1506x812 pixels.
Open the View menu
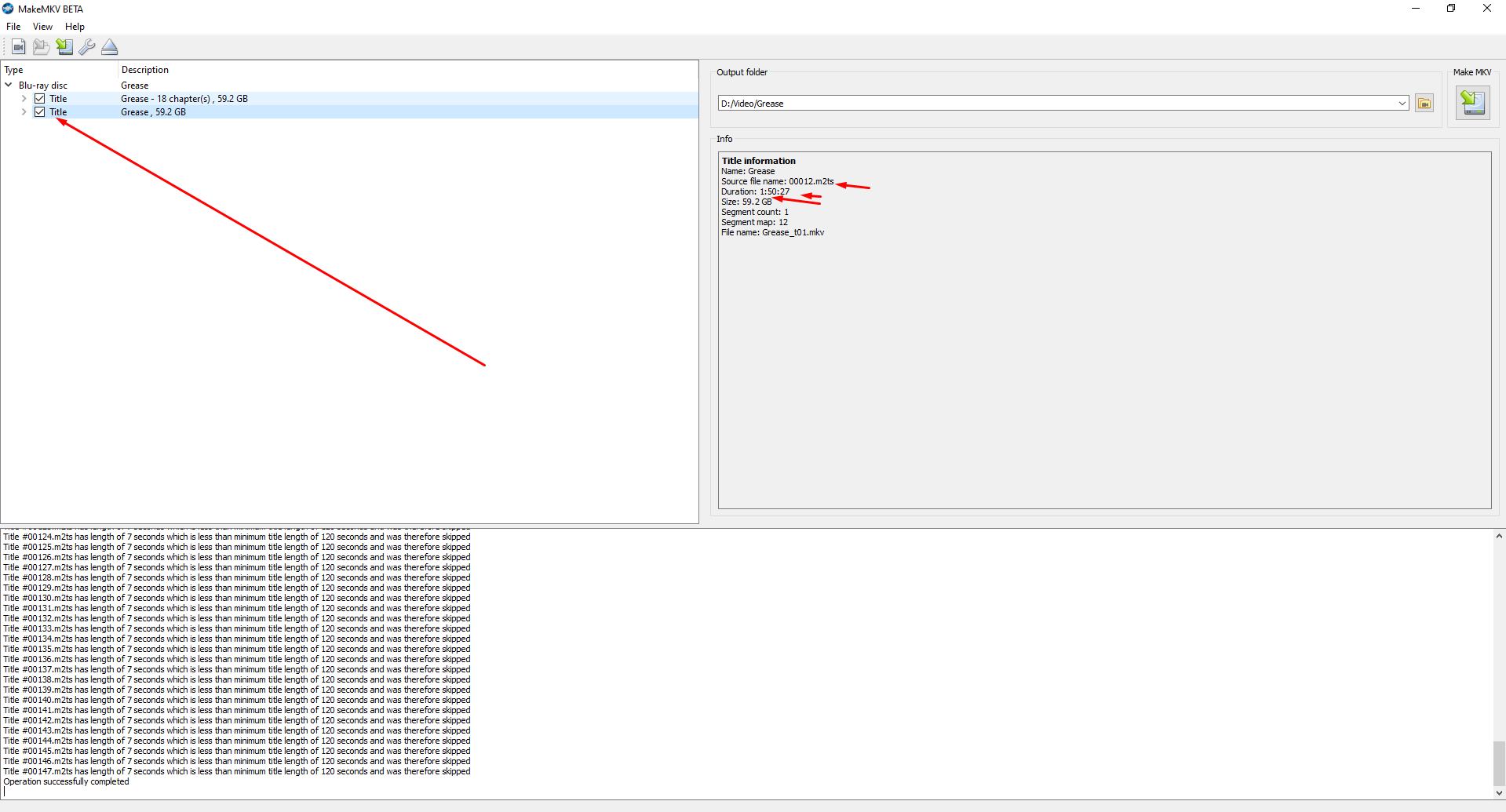point(42,27)
